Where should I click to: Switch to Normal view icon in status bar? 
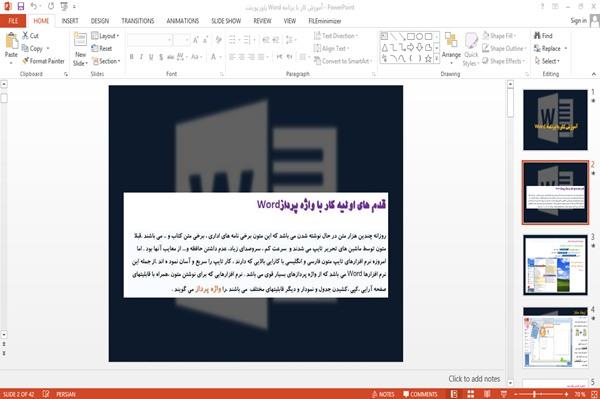(x=454, y=394)
